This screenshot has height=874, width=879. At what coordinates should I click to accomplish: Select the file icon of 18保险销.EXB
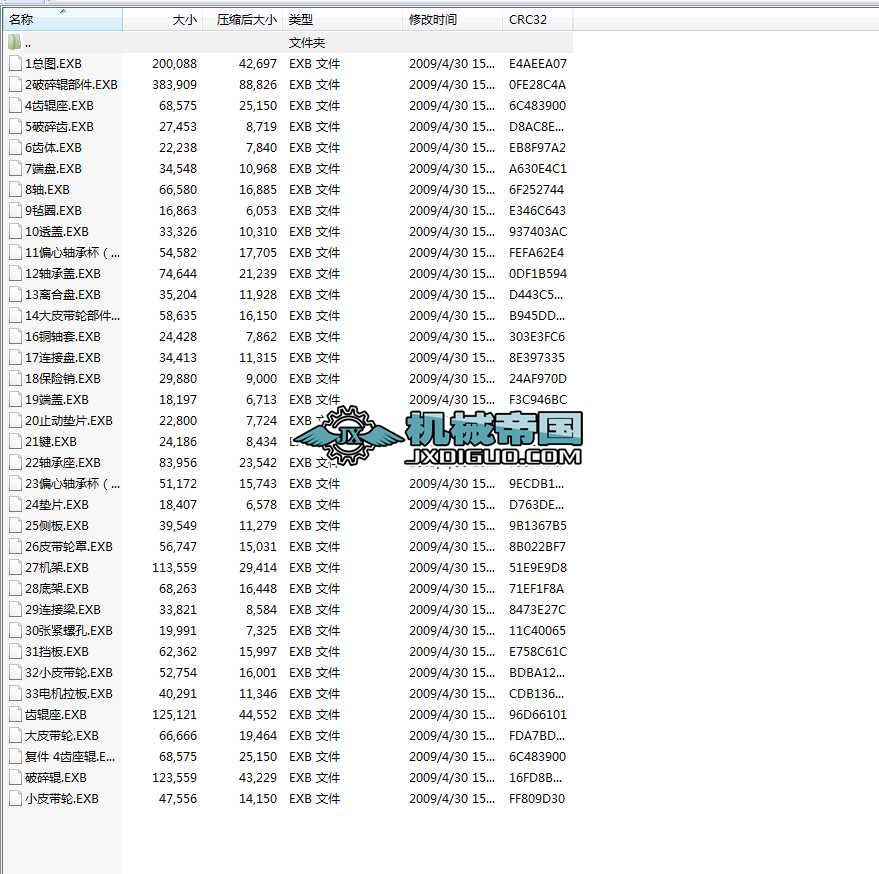(15, 378)
